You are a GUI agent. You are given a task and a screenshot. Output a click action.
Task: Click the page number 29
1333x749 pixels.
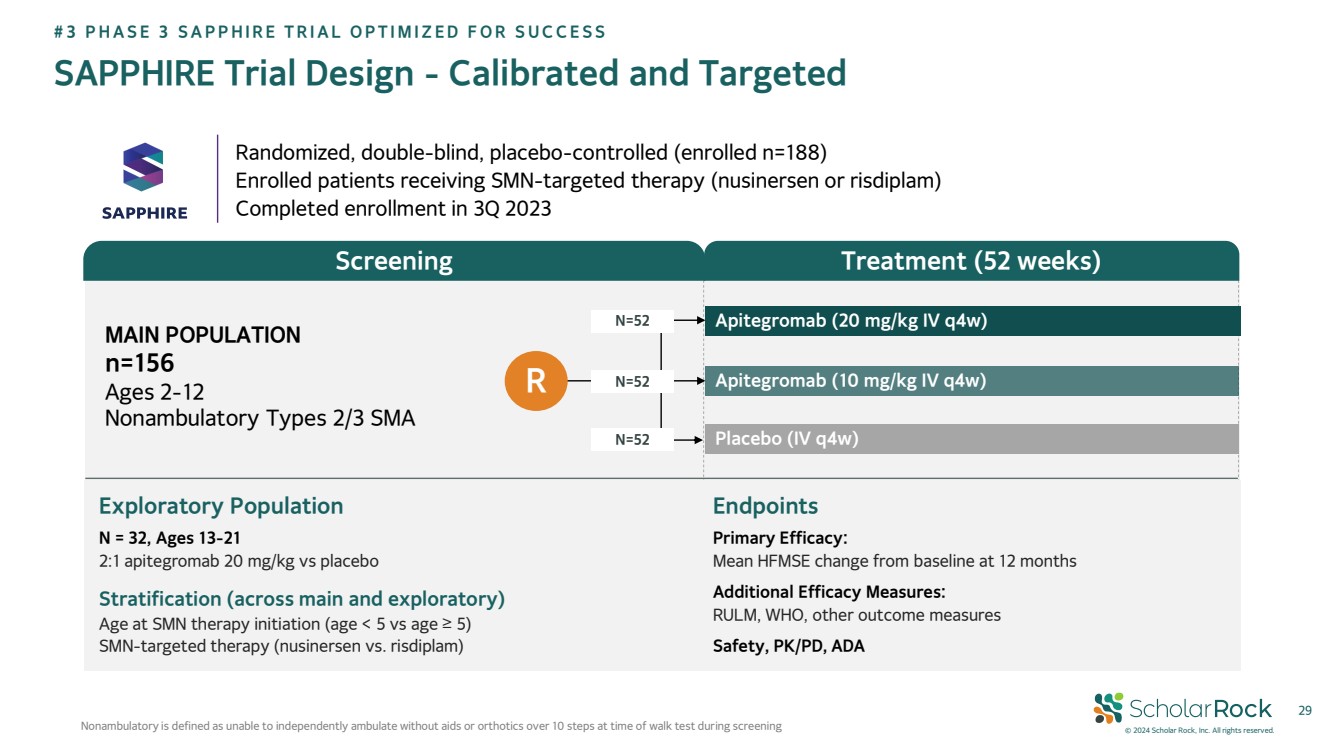(x=1304, y=710)
